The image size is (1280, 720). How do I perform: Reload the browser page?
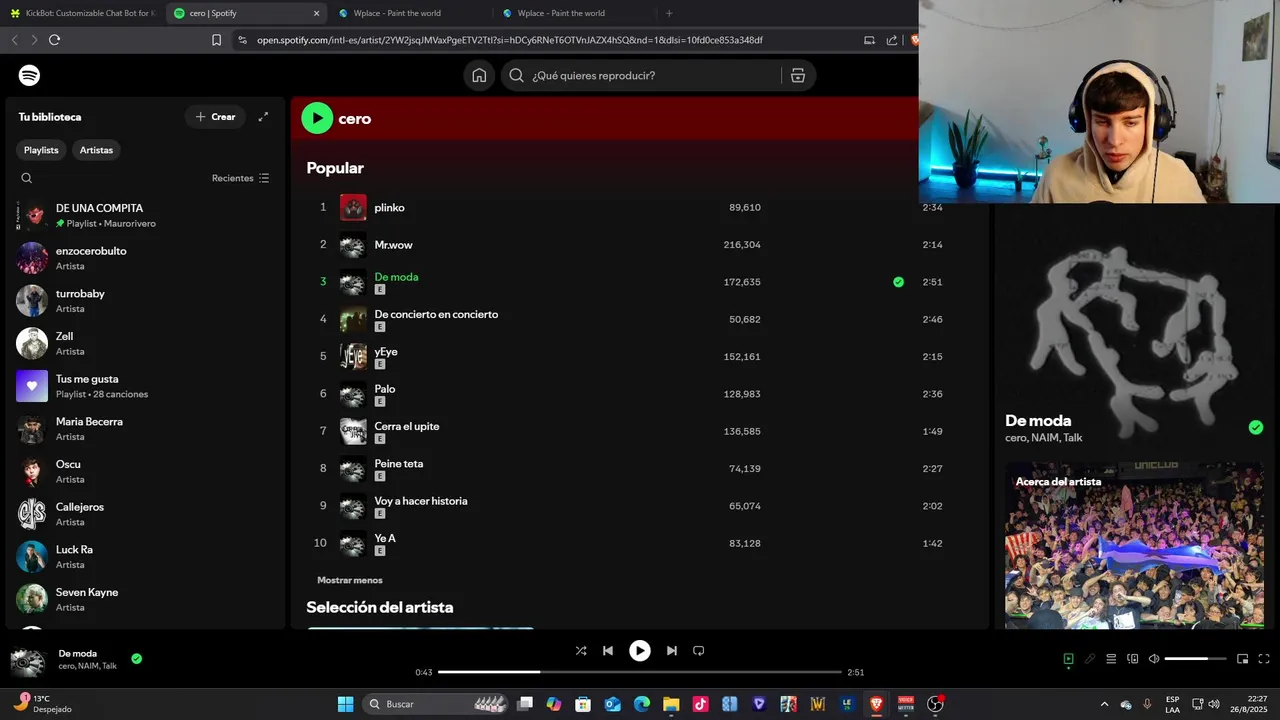54,40
